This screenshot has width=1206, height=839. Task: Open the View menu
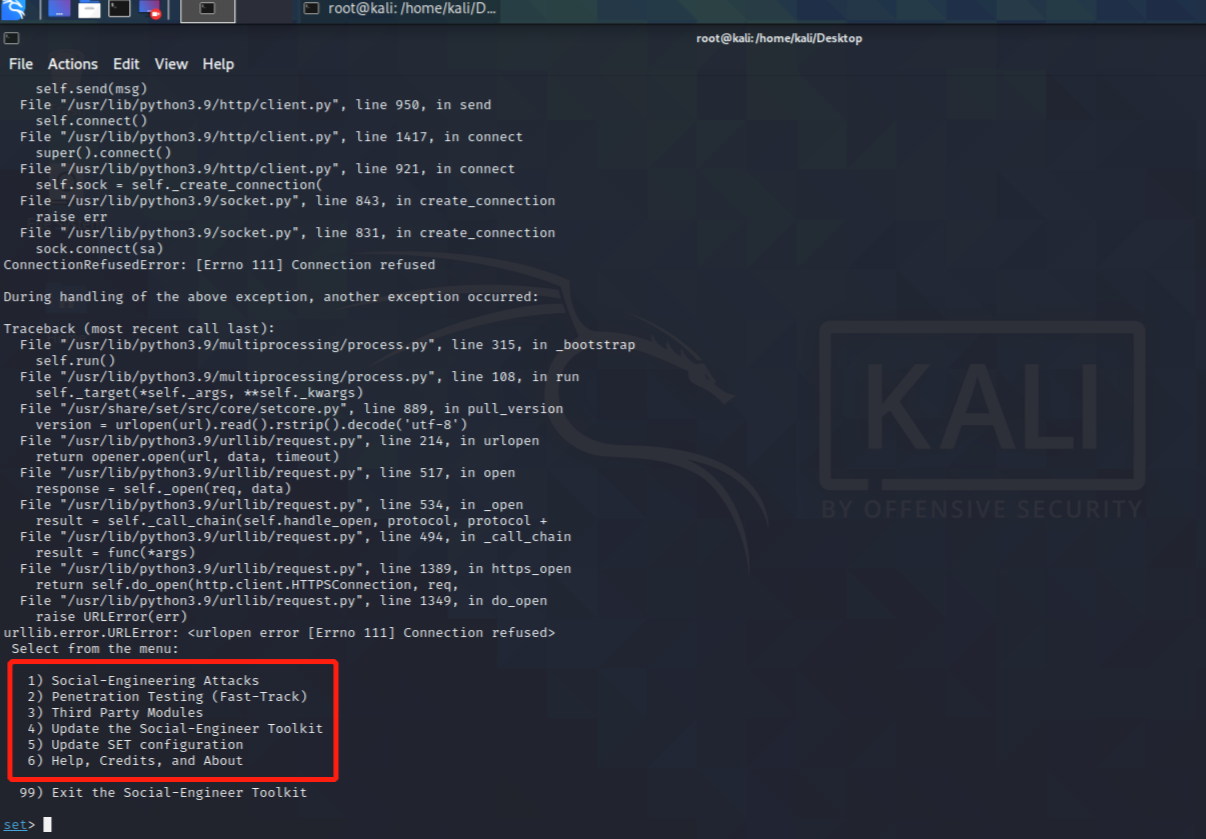point(171,64)
